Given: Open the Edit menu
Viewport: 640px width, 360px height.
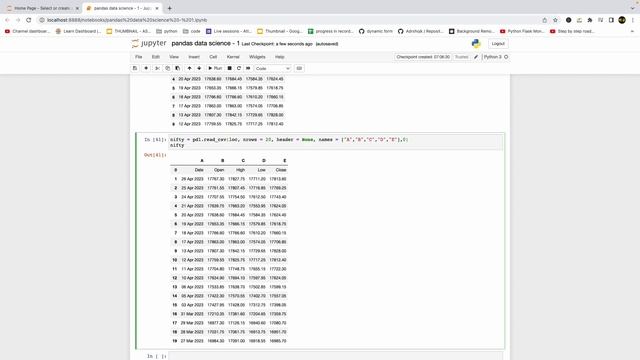Looking at the screenshot, I should (156, 57).
